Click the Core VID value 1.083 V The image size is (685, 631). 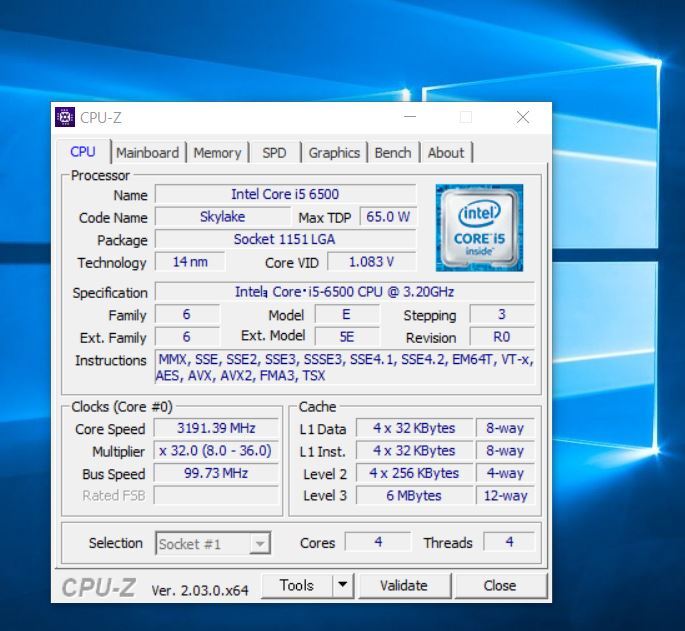[372, 262]
